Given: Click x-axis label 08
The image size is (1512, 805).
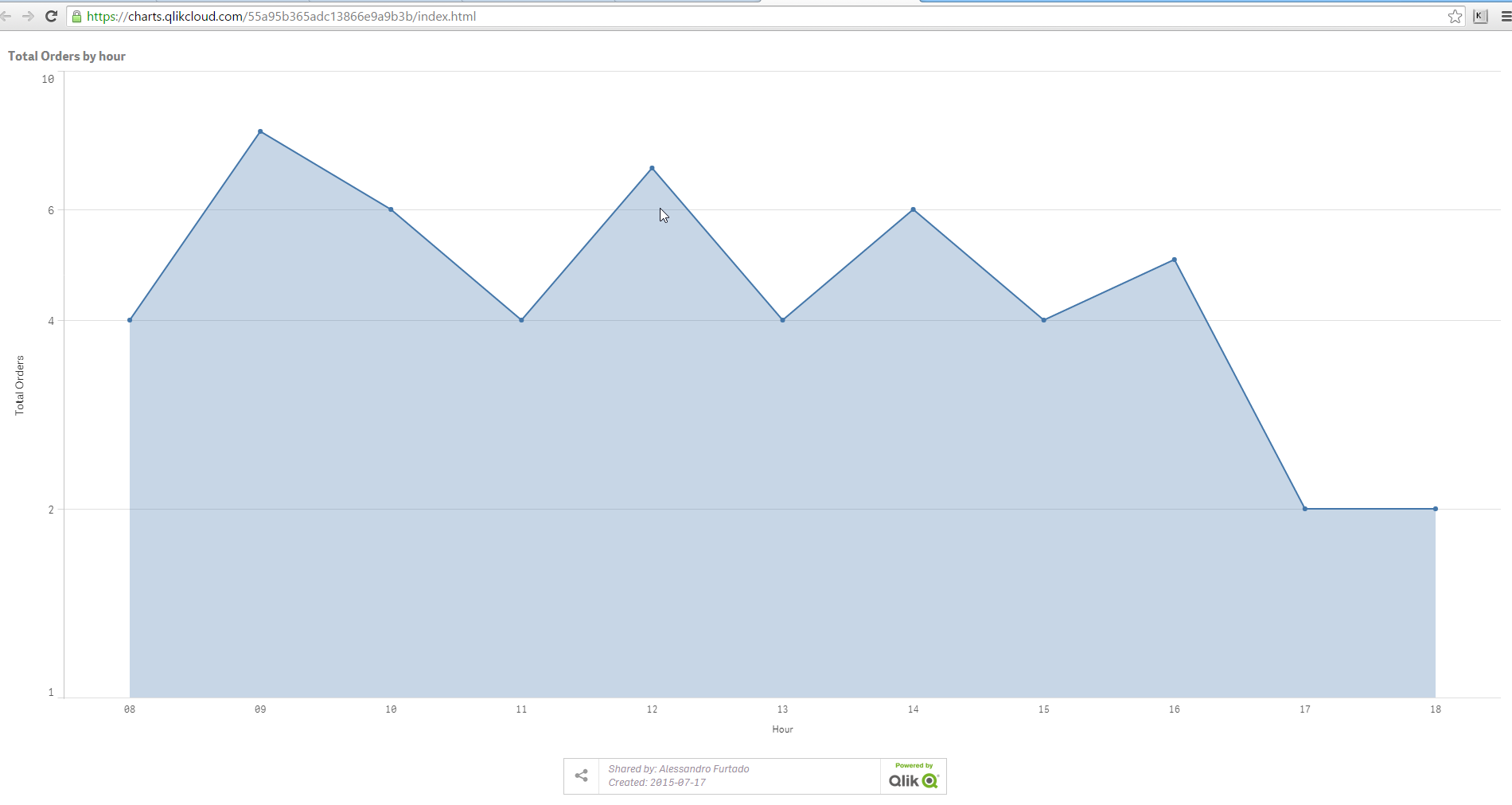Looking at the screenshot, I should pos(130,709).
